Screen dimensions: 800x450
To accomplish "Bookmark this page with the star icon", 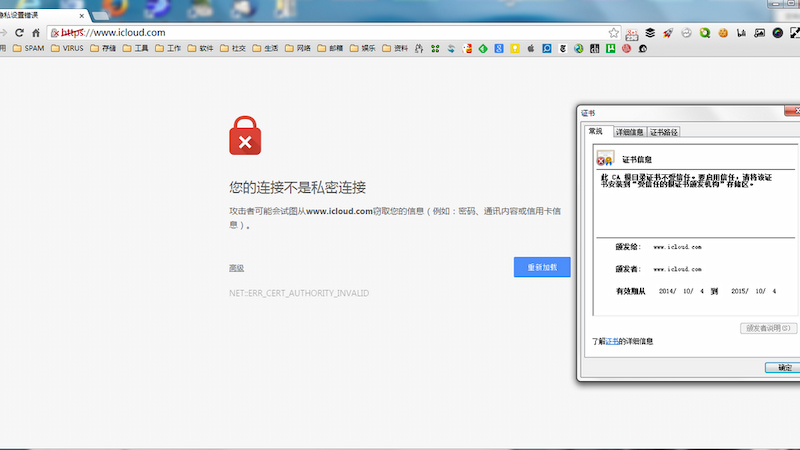I will [x=613, y=33].
